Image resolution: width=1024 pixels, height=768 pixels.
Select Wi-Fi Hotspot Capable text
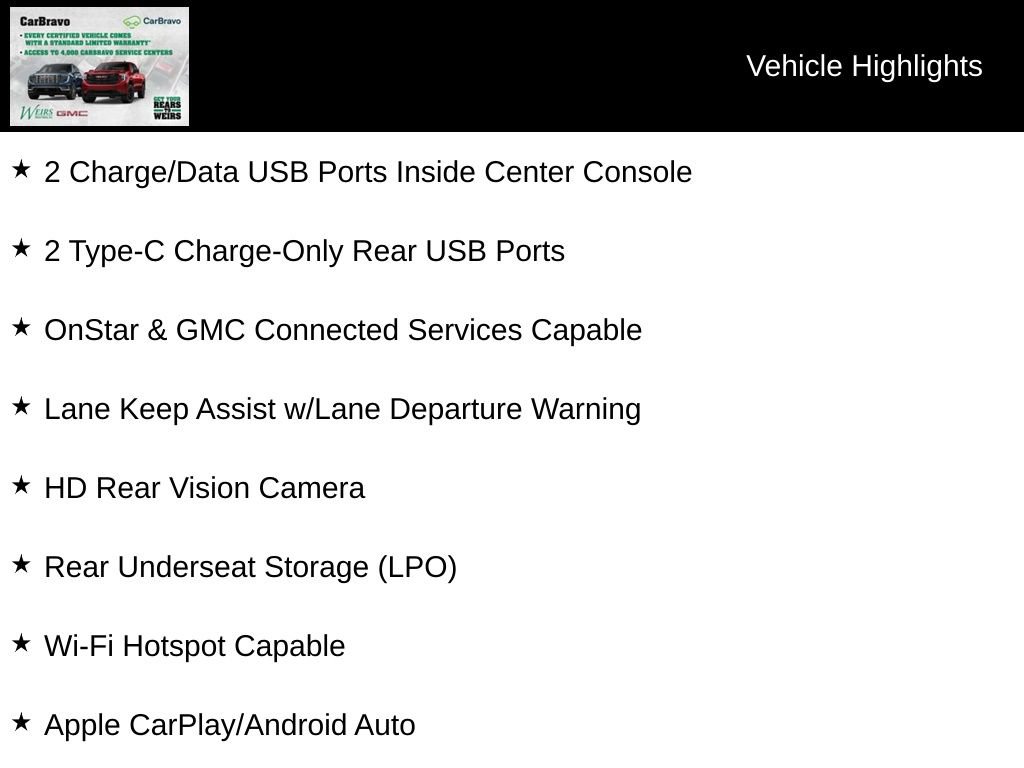point(195,647)
